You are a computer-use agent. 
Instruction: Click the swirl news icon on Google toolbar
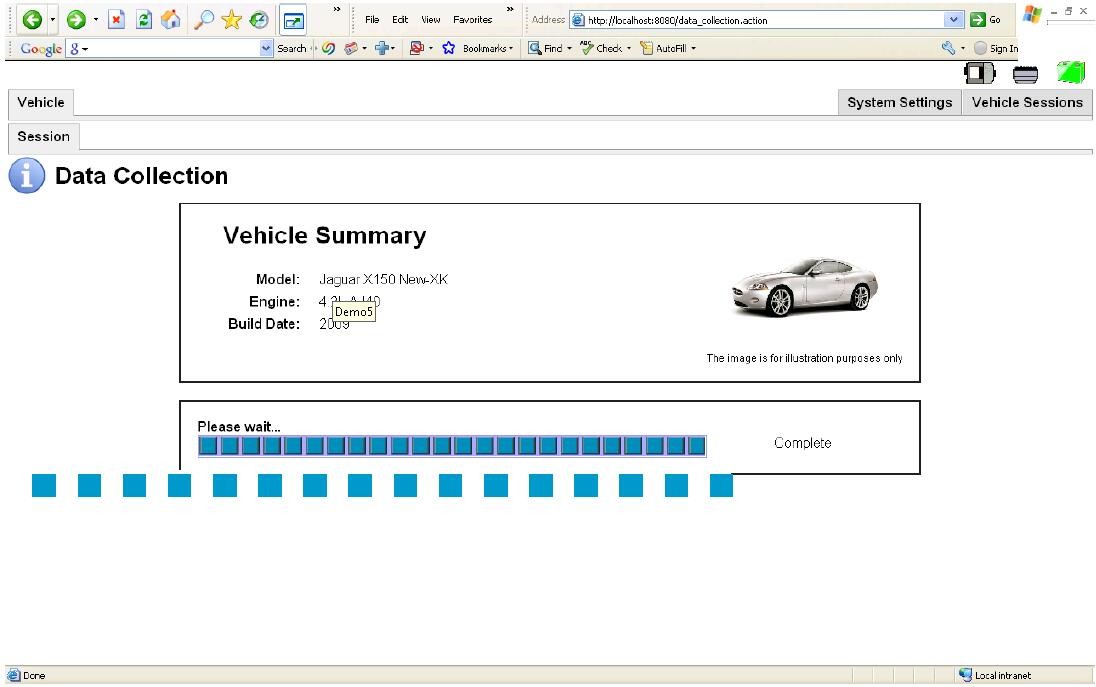click(x=328, y=48)
